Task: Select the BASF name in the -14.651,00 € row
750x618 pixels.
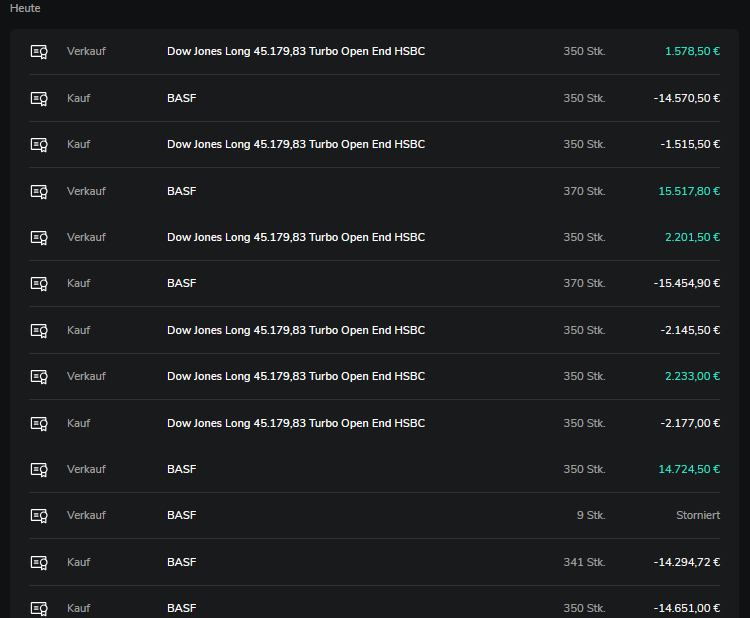Action: click(181, 608)
